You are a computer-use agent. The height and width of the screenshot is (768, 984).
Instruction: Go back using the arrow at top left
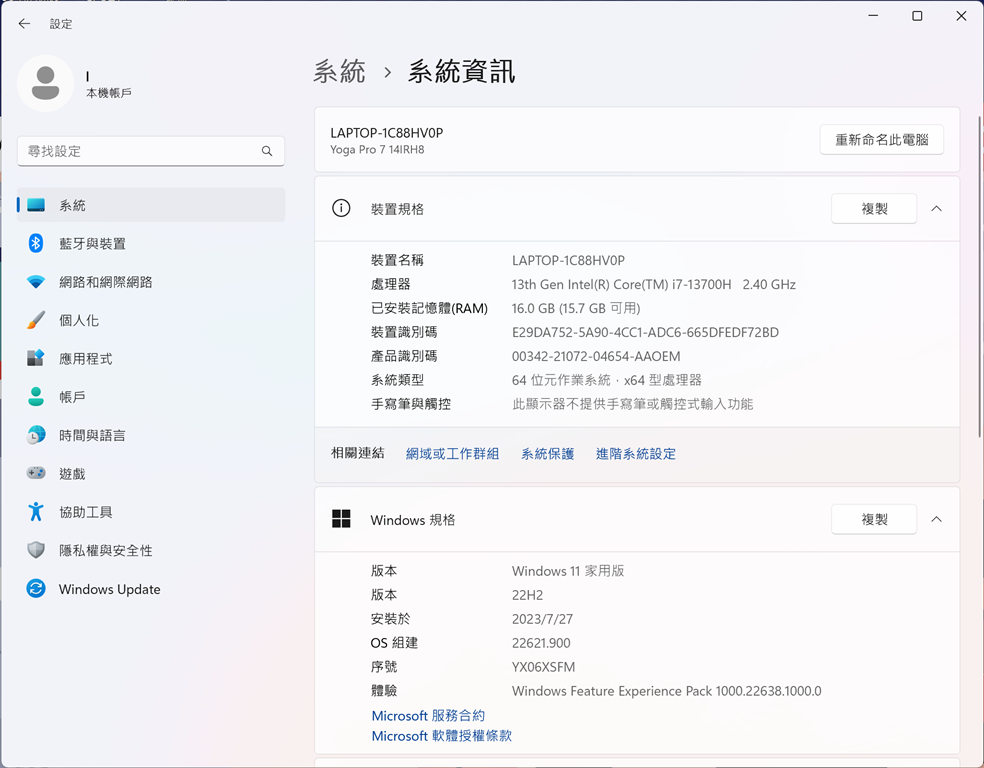pos(24,23)
